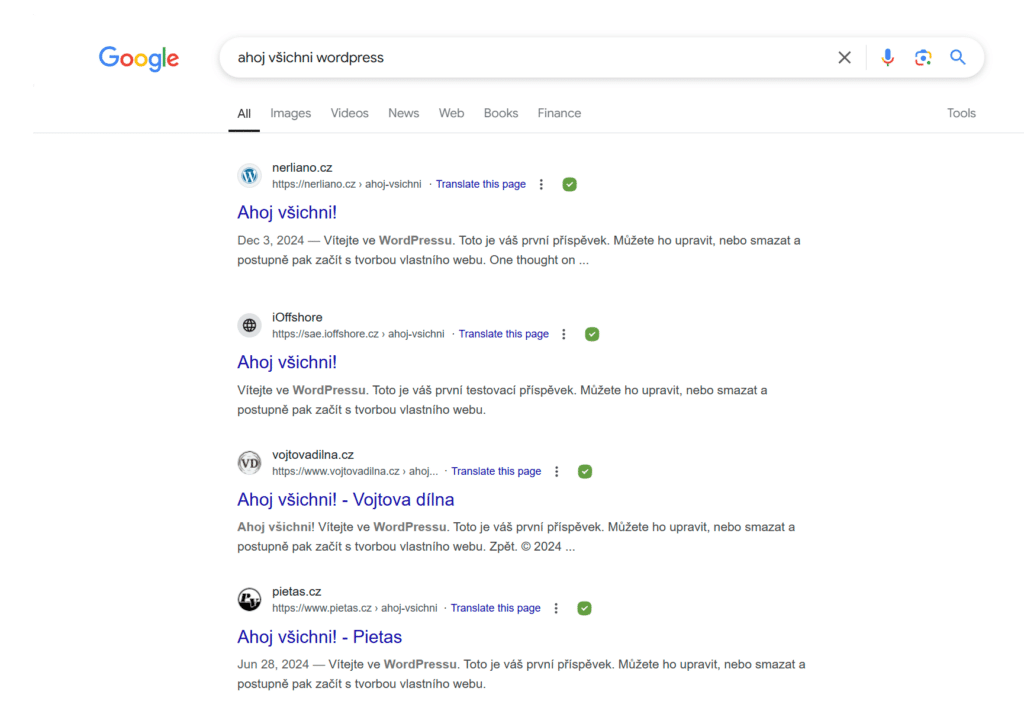Open 'Ahoj všichni! - Vojtova dílna' result
This screenshot has height=701, width=1024.
345,499
